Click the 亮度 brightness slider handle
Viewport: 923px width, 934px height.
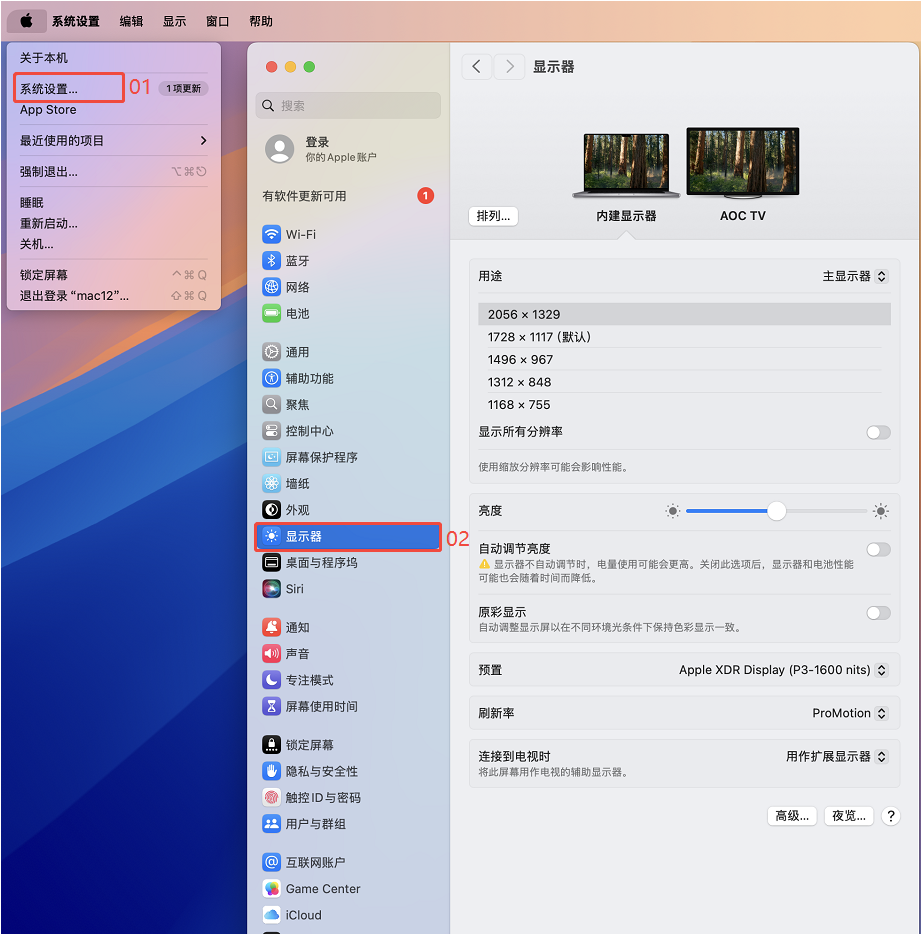click(776, 511)
